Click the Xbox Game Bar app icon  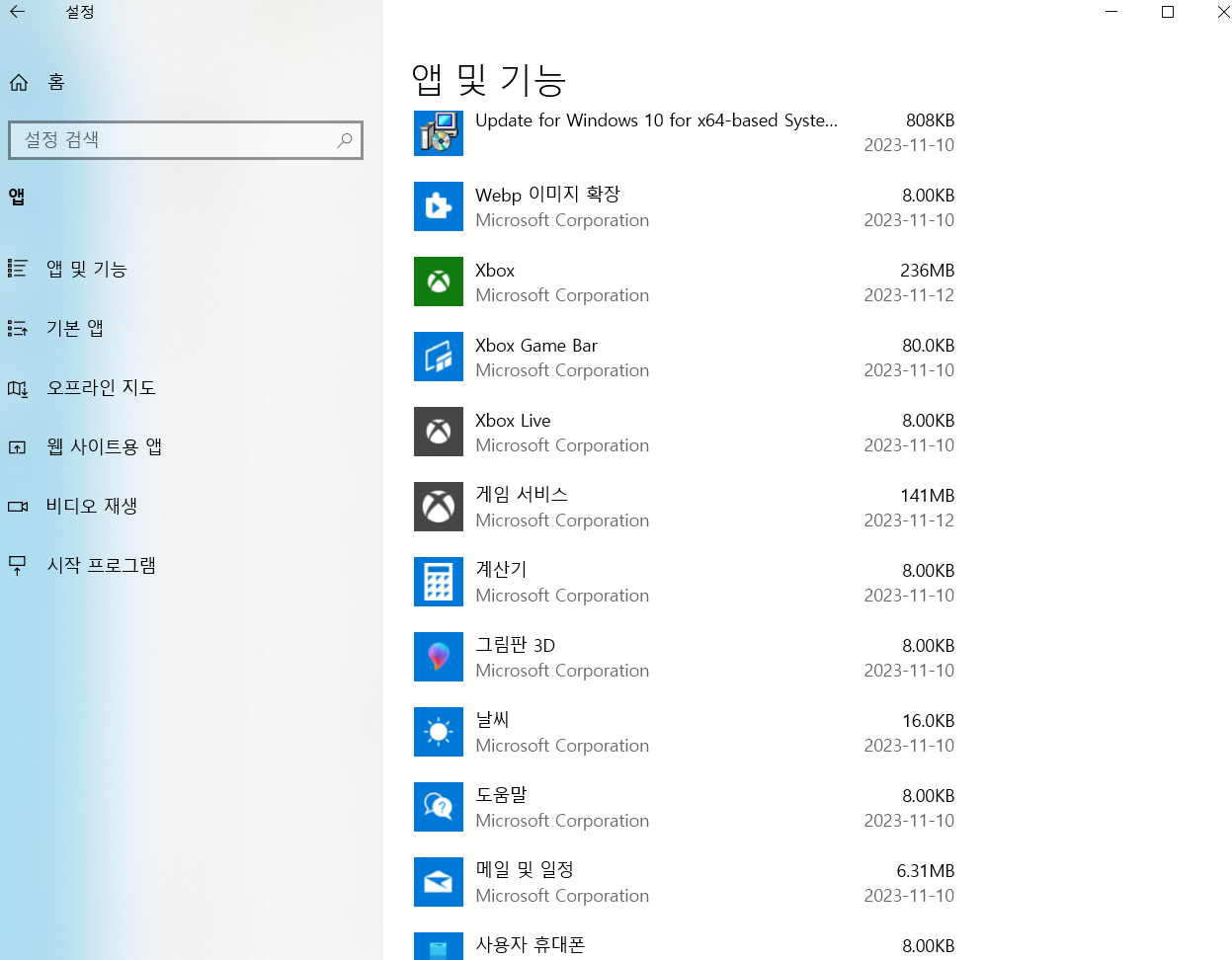coord(439,357)
